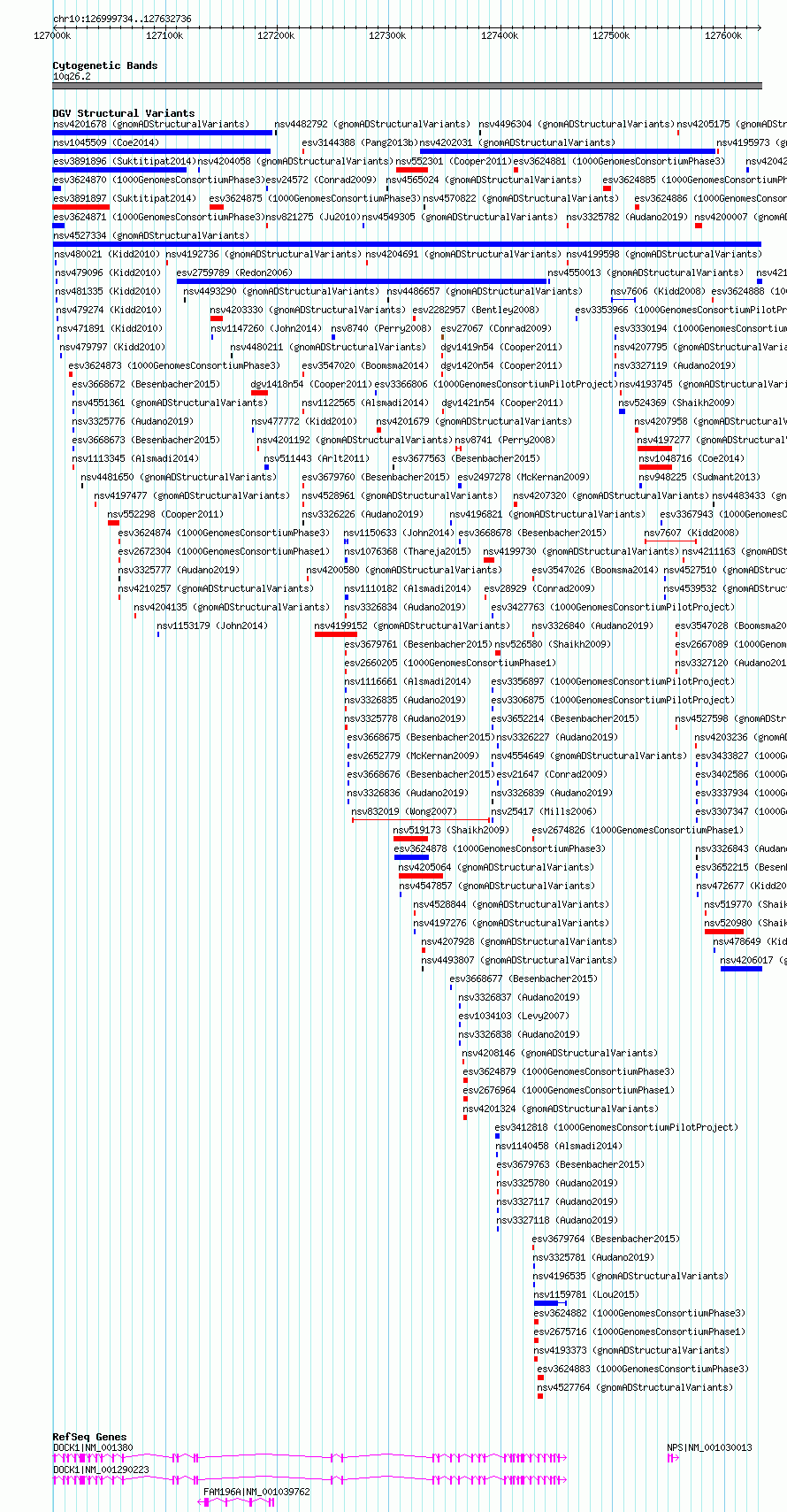Screen dimensions: 787x1512
Task: Select variant esv21647 (Conrad2009)
Action: (551, 775)
